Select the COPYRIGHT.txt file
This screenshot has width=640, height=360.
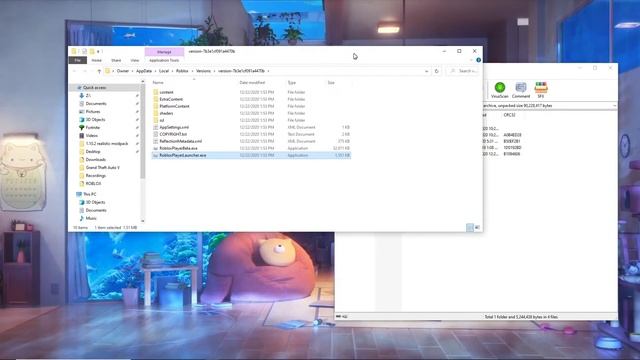251,134
